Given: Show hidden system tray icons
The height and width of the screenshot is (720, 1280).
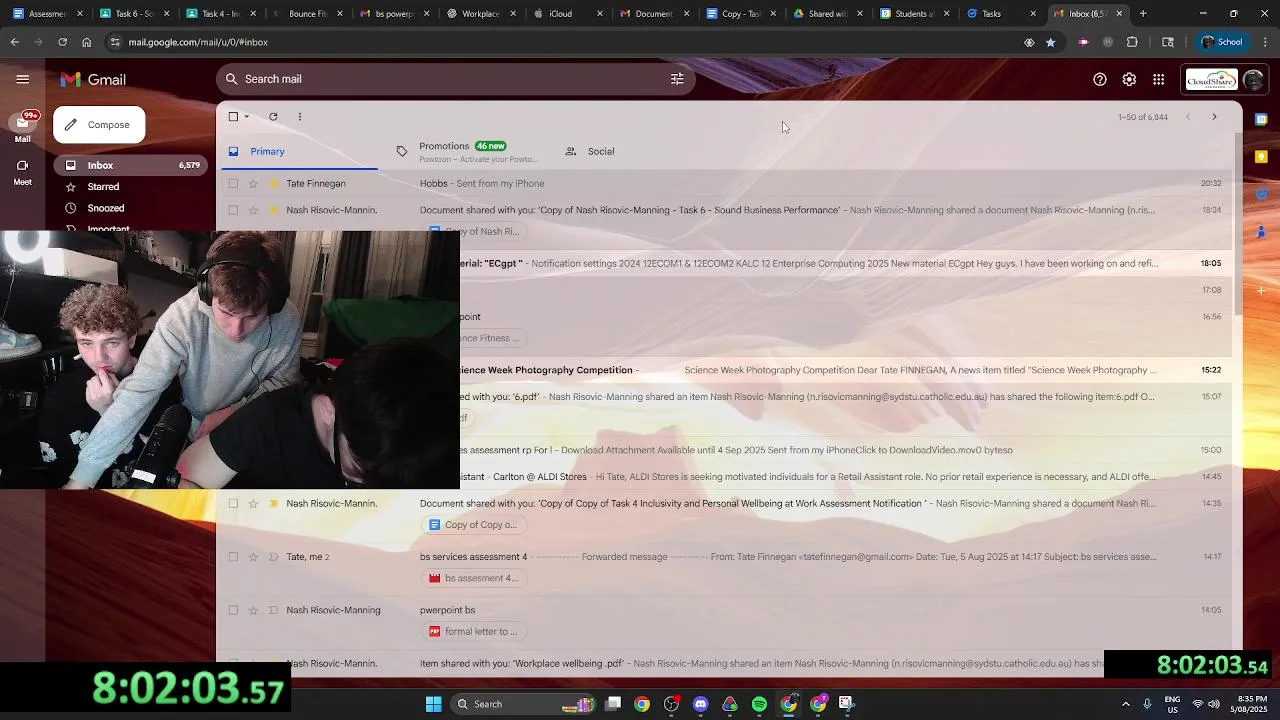Looking at the screenshot, I should 1125,704.
